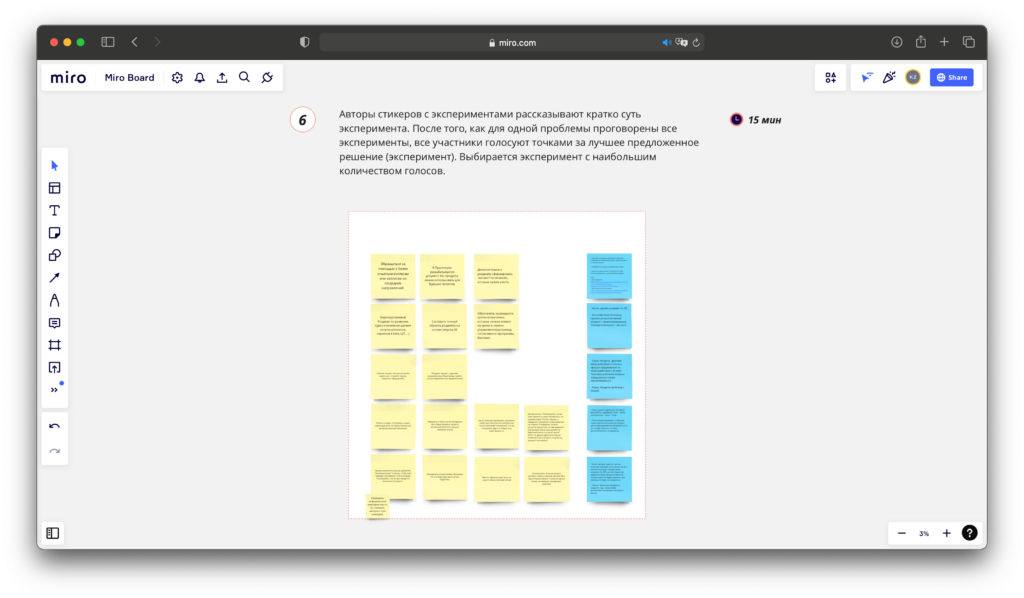
Task: Click the miro.com address bar
Action: (x=512, y=42)
